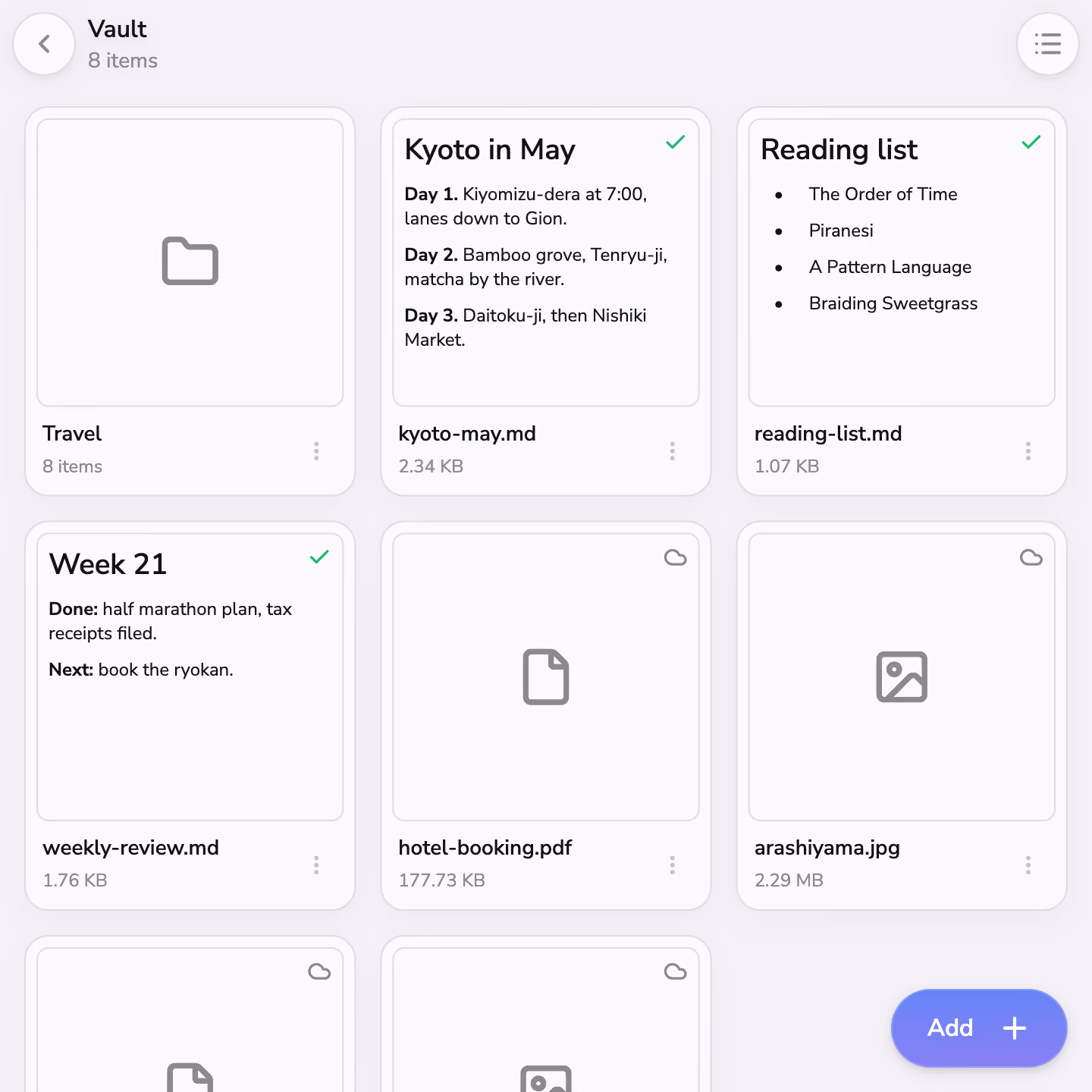This screenshot has width=1092, height=1092.
Task: Click '8 items' under Vault title
Action: 123,61
